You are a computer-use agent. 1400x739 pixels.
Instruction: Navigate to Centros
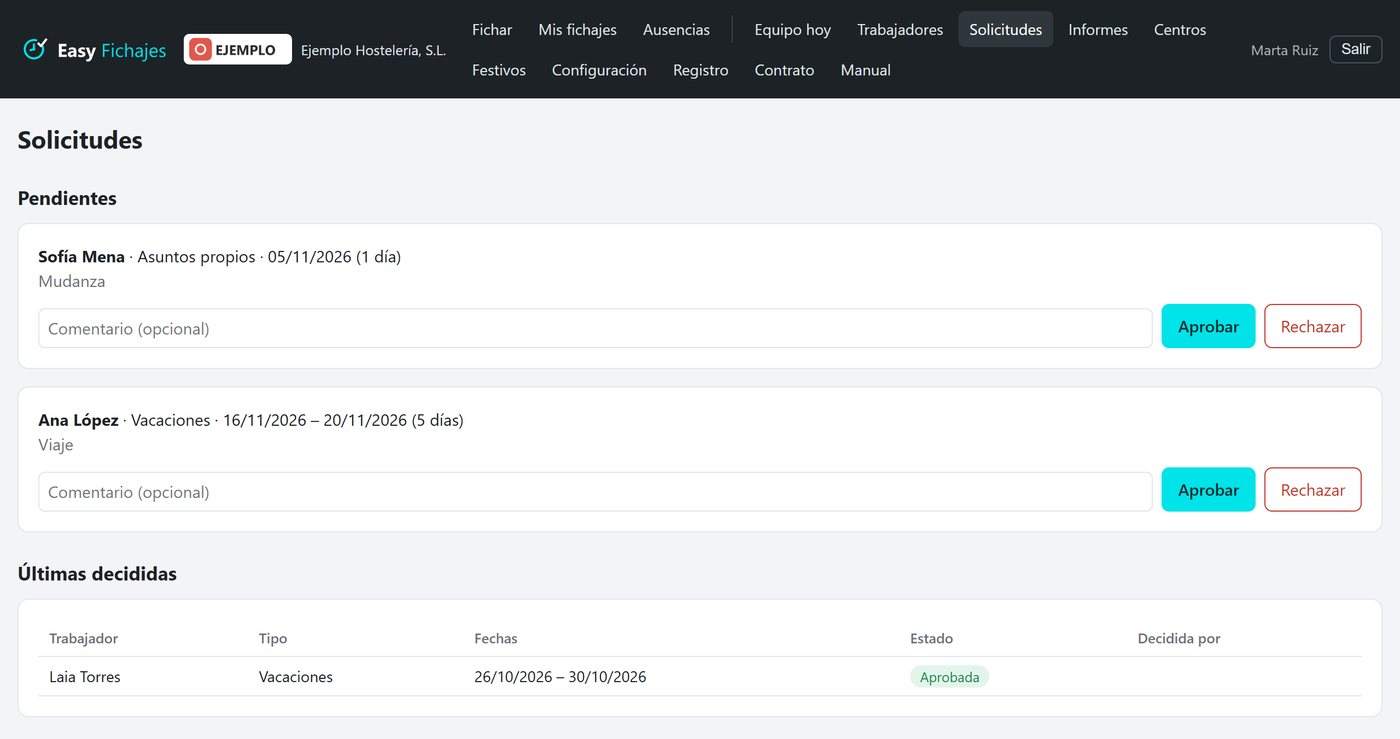1180,30
